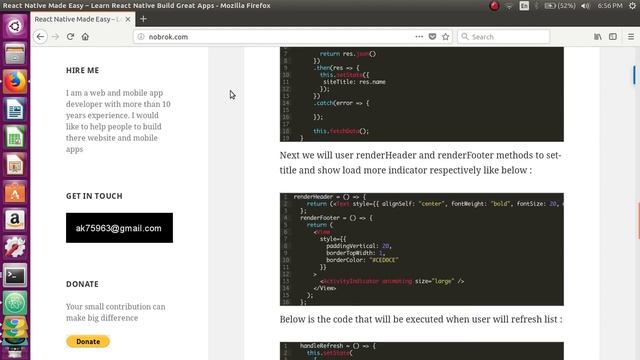Image resolution: width=640 pixels, height=360 pixels.
Task: Switch to Firefox in the launcher
Action: pyautogui.click(x=15, y=82)
